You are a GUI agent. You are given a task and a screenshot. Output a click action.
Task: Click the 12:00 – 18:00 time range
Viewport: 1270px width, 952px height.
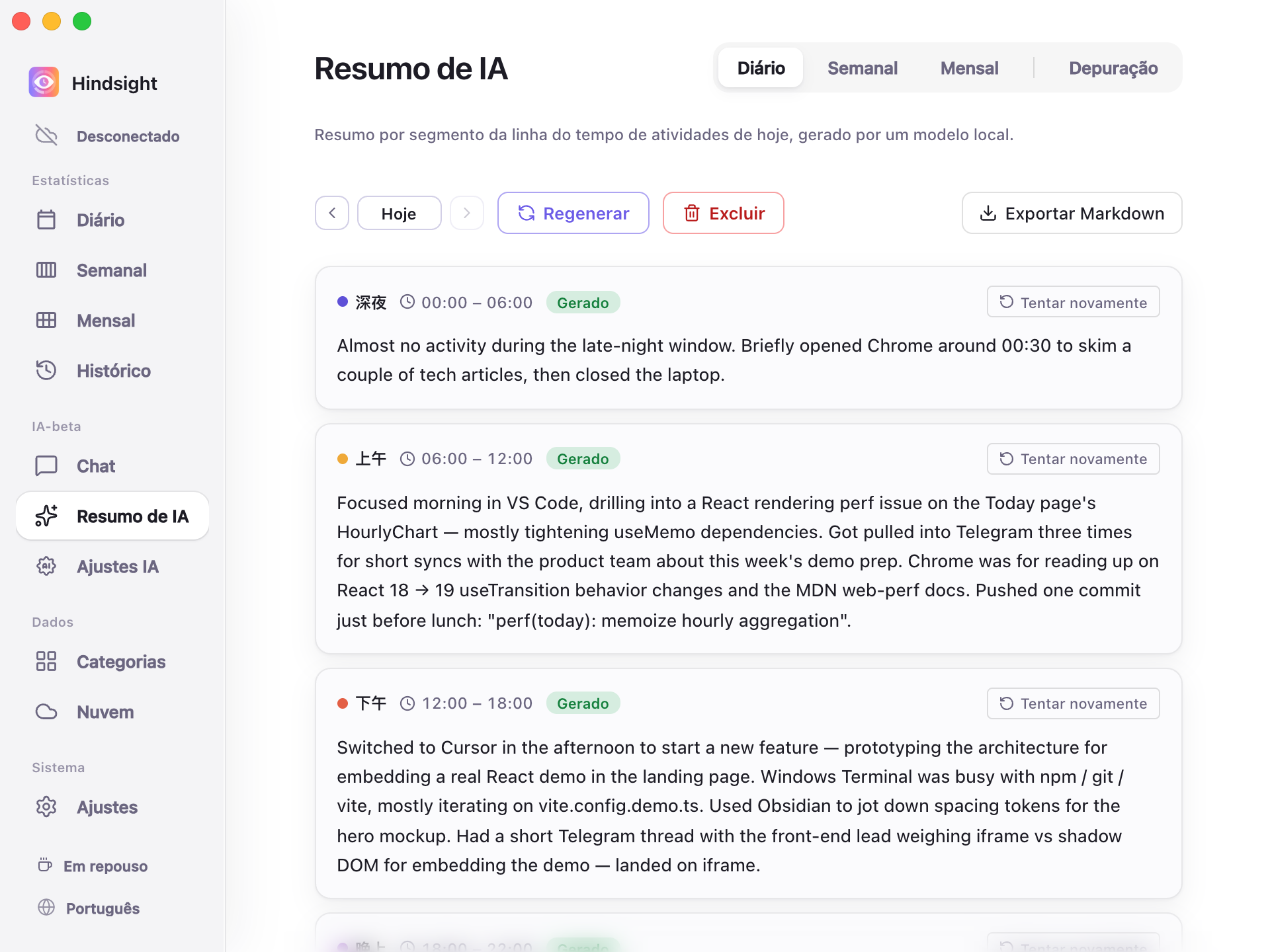click(477, 703)
